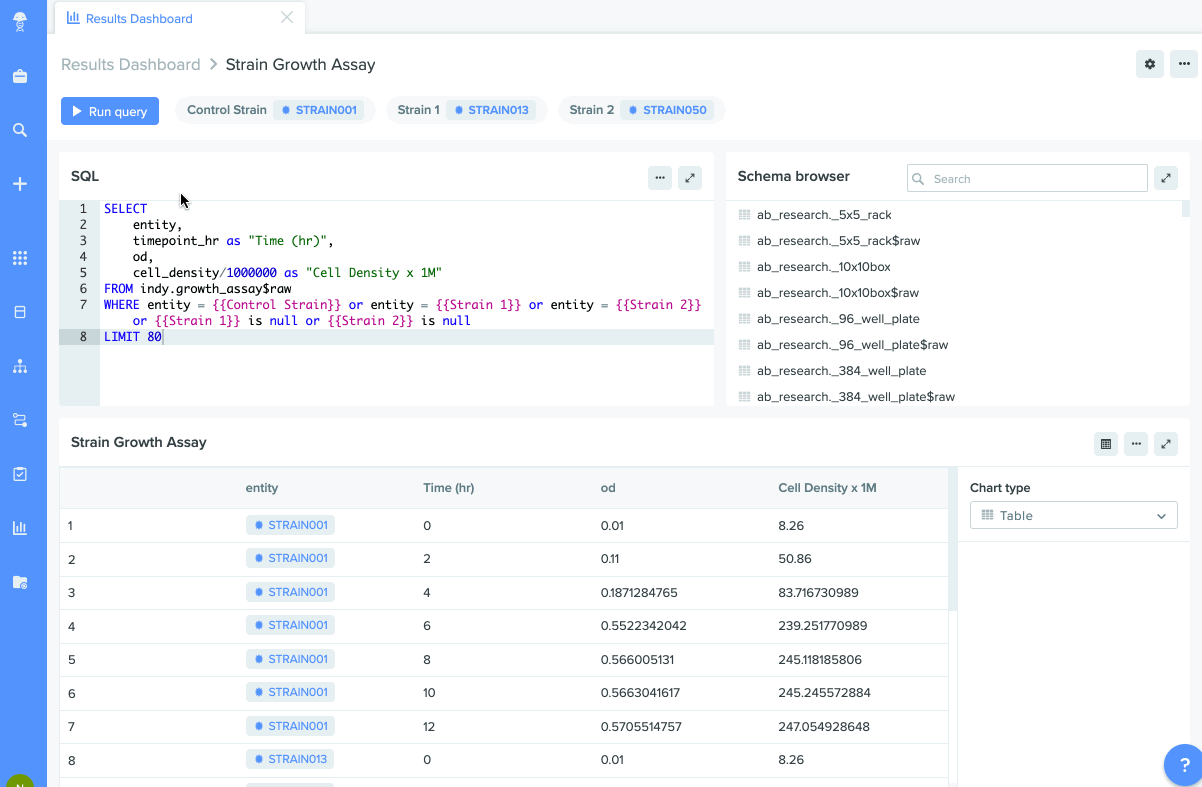Open the applications grid icon in sidebar

point(20,258)
